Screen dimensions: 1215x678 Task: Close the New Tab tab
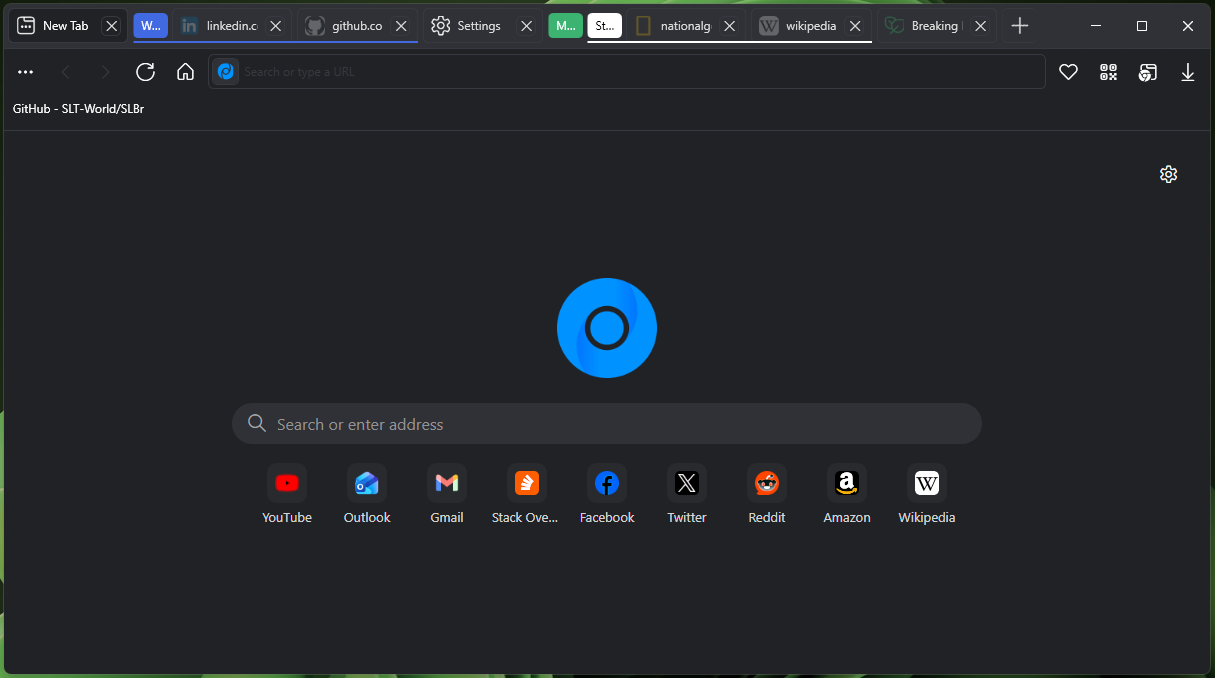click(x=111, y=26)
